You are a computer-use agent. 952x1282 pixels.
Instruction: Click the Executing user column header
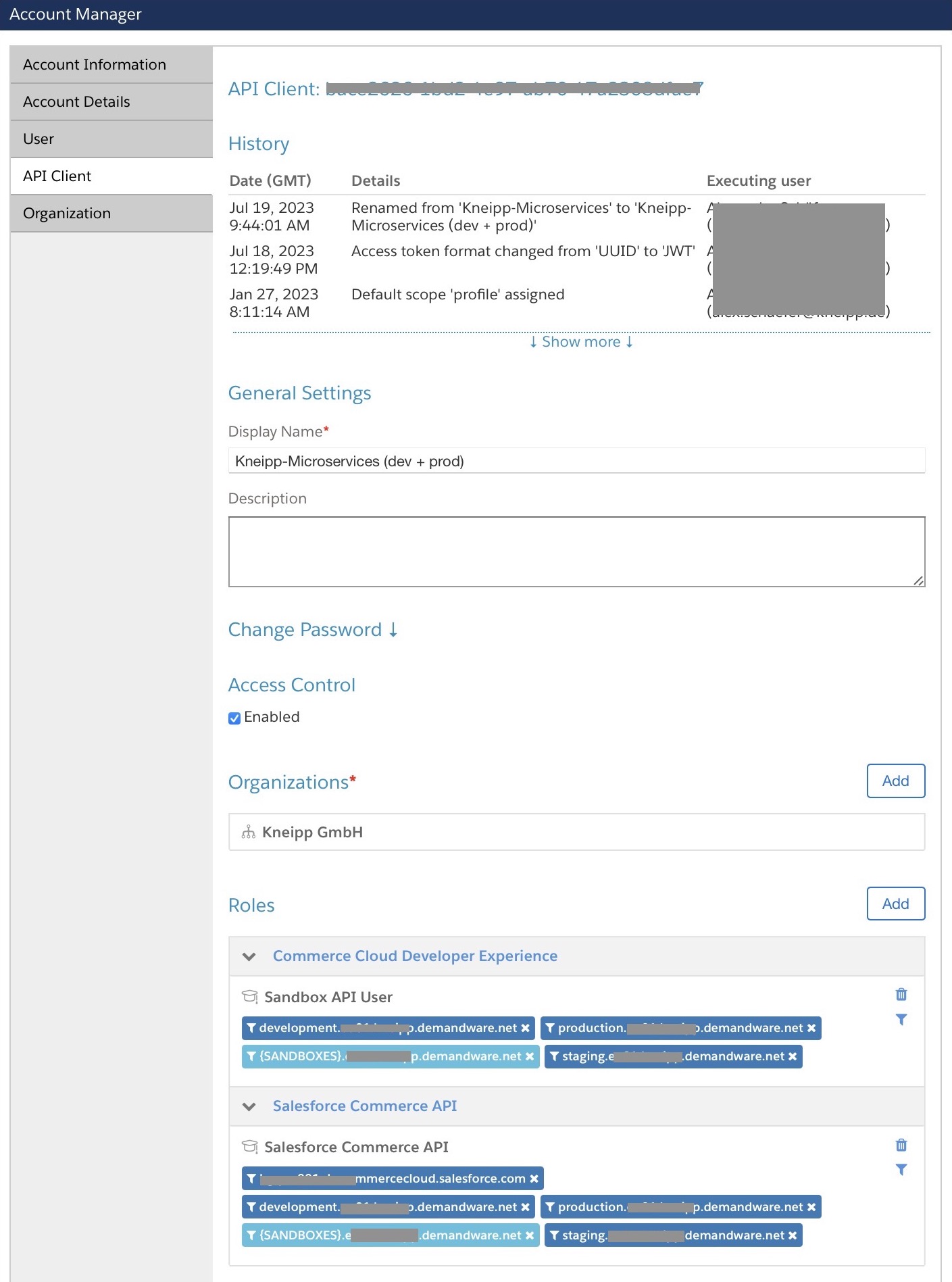pos(759,180)
